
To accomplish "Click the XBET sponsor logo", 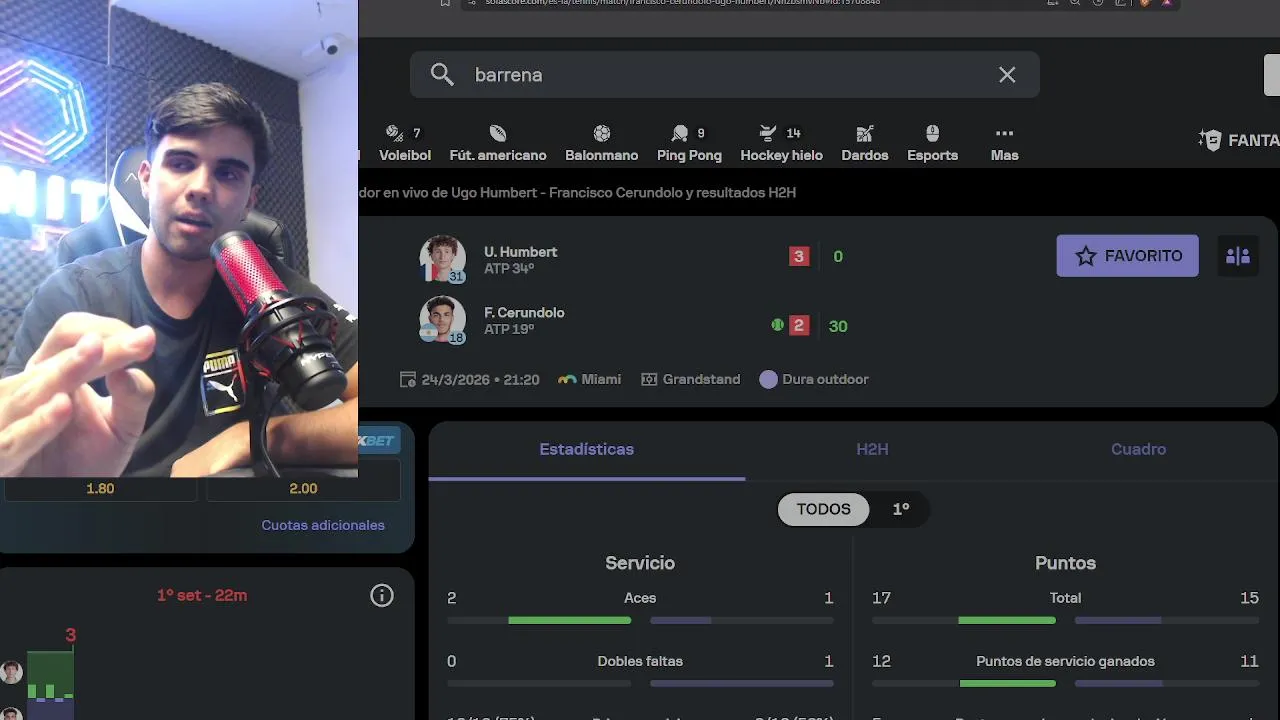I will point(377,441).
